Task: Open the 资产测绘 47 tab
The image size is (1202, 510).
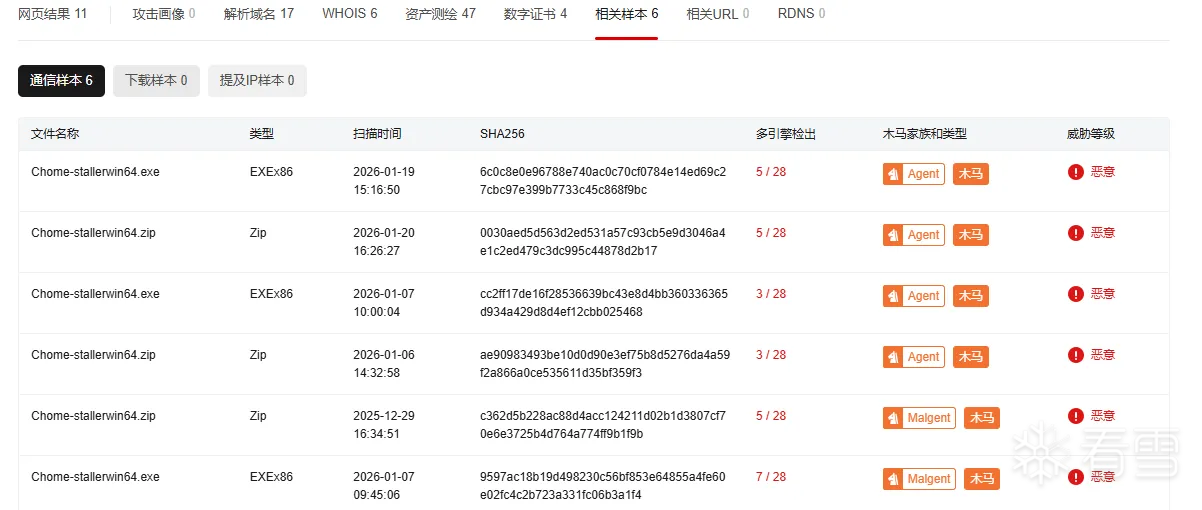Action: click(441, 14)
